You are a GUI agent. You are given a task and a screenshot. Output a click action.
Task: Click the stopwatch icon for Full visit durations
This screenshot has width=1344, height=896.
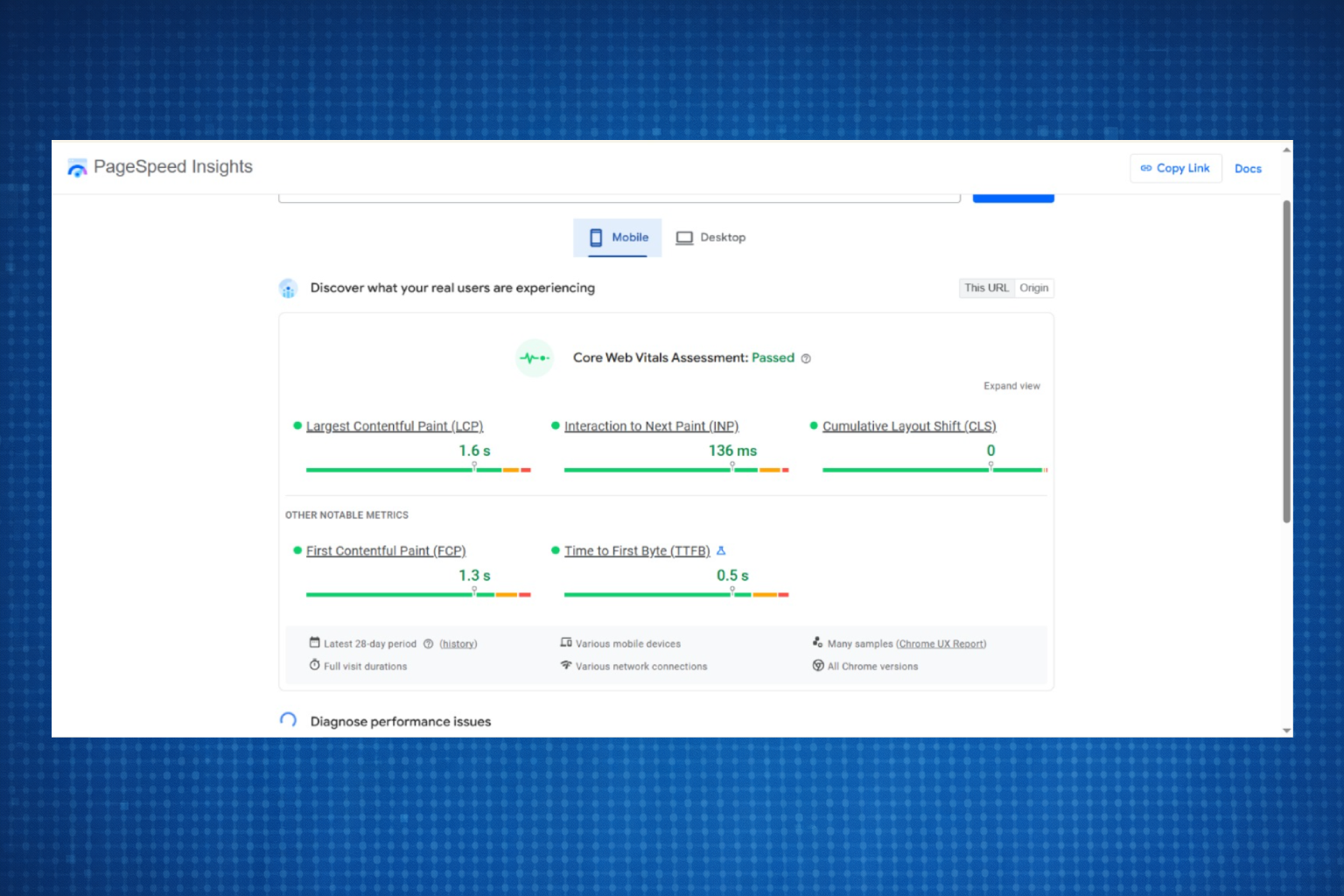(313, 665)
